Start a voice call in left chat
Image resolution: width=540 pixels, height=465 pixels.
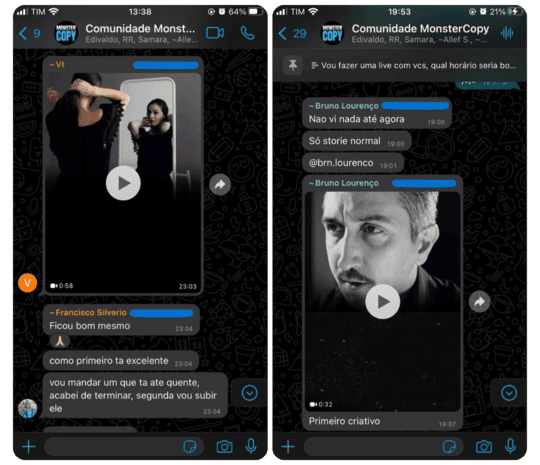click(x=247, y=33)
